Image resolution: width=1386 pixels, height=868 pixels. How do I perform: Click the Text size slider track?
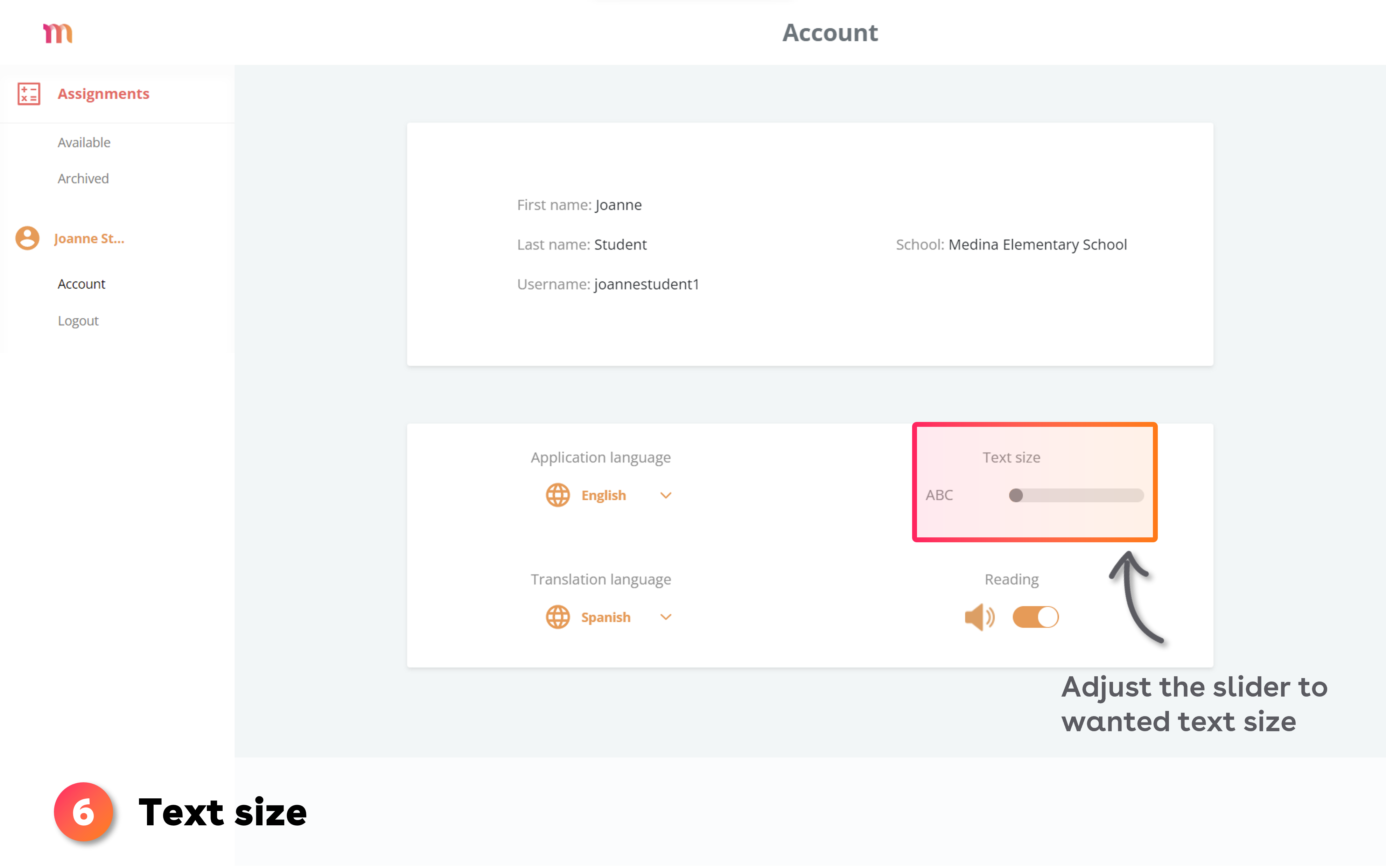tap(1085, 495)
